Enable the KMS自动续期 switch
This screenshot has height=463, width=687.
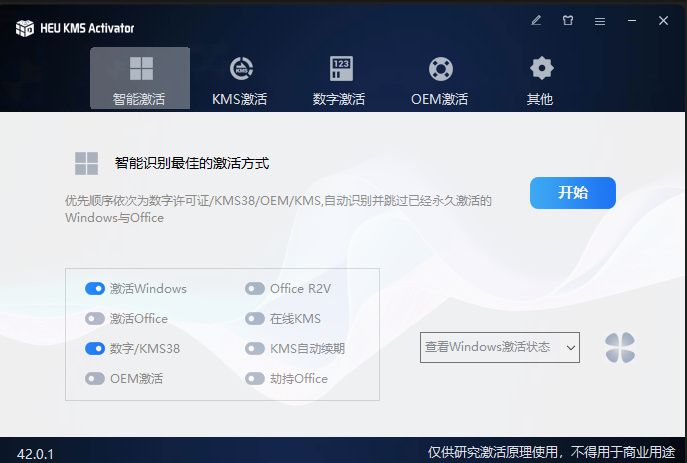tap(255, 349)
